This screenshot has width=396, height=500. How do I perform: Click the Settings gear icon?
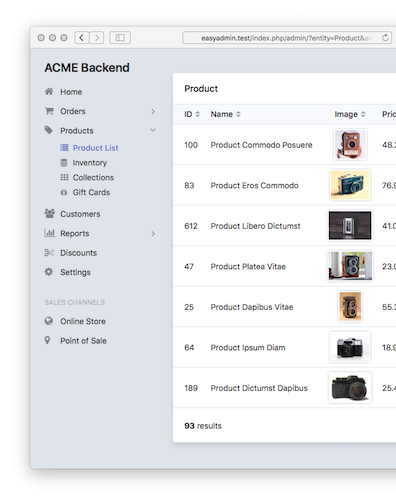[49, 272]
